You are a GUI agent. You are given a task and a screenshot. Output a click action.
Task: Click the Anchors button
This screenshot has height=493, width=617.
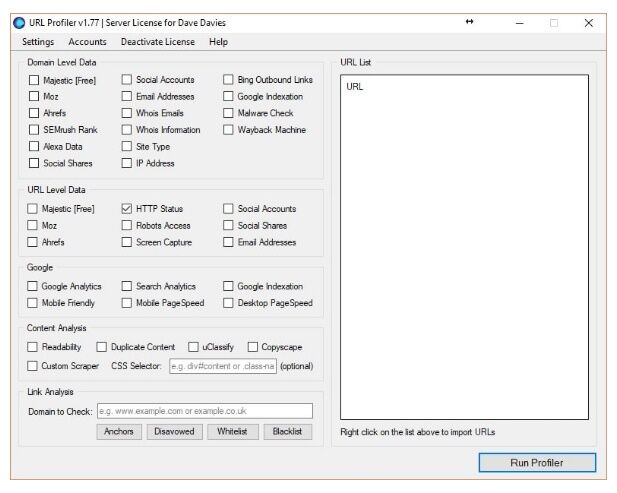pyautogui.click(x=119, y=432)
